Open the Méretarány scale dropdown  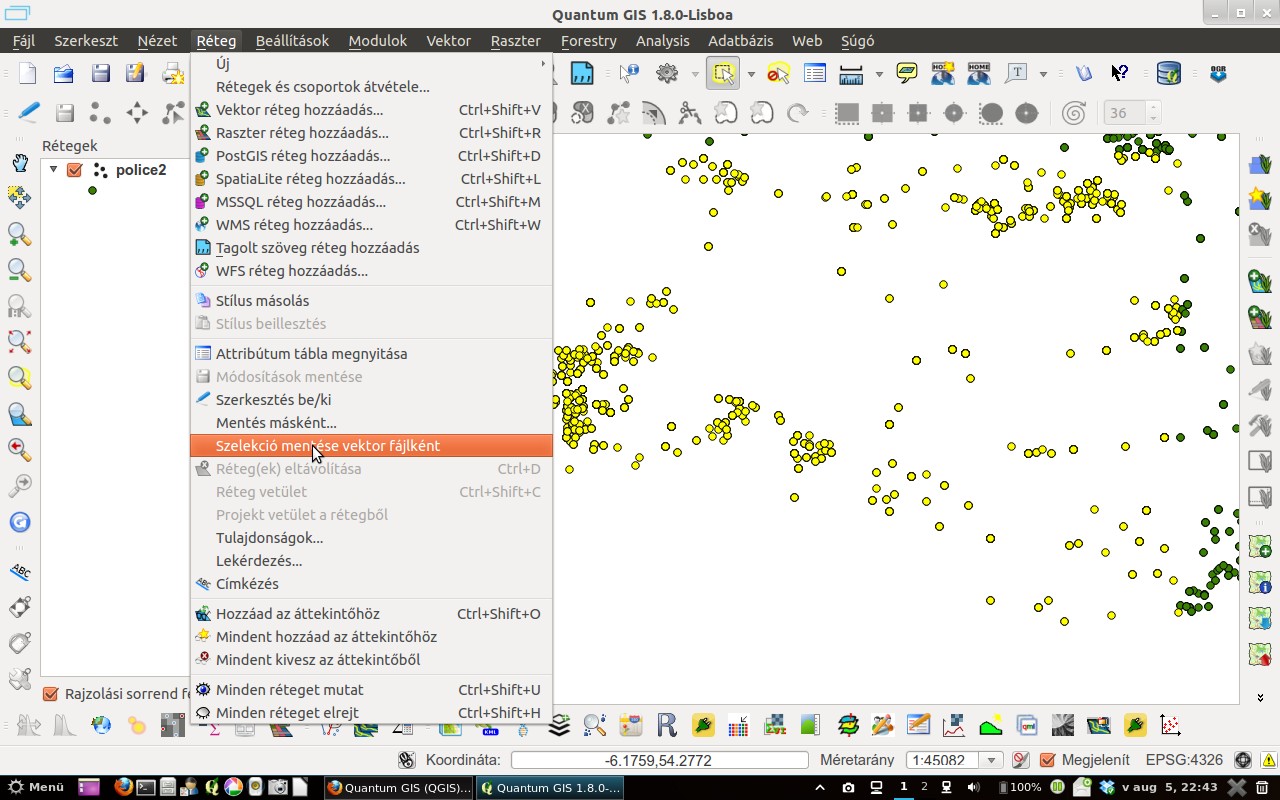(x=991, y=760)
